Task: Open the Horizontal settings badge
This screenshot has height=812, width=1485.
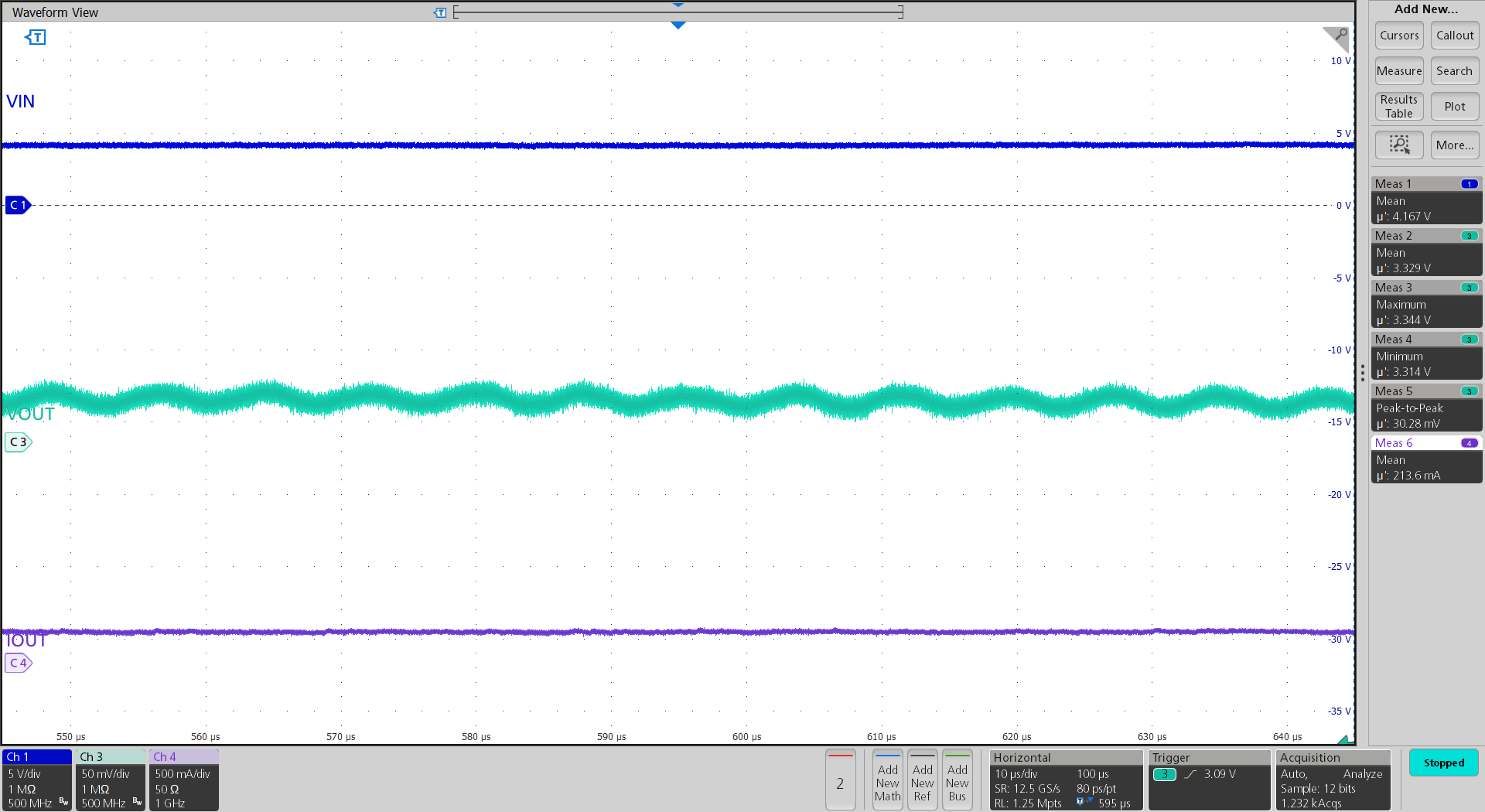Action: (1066, 780)
